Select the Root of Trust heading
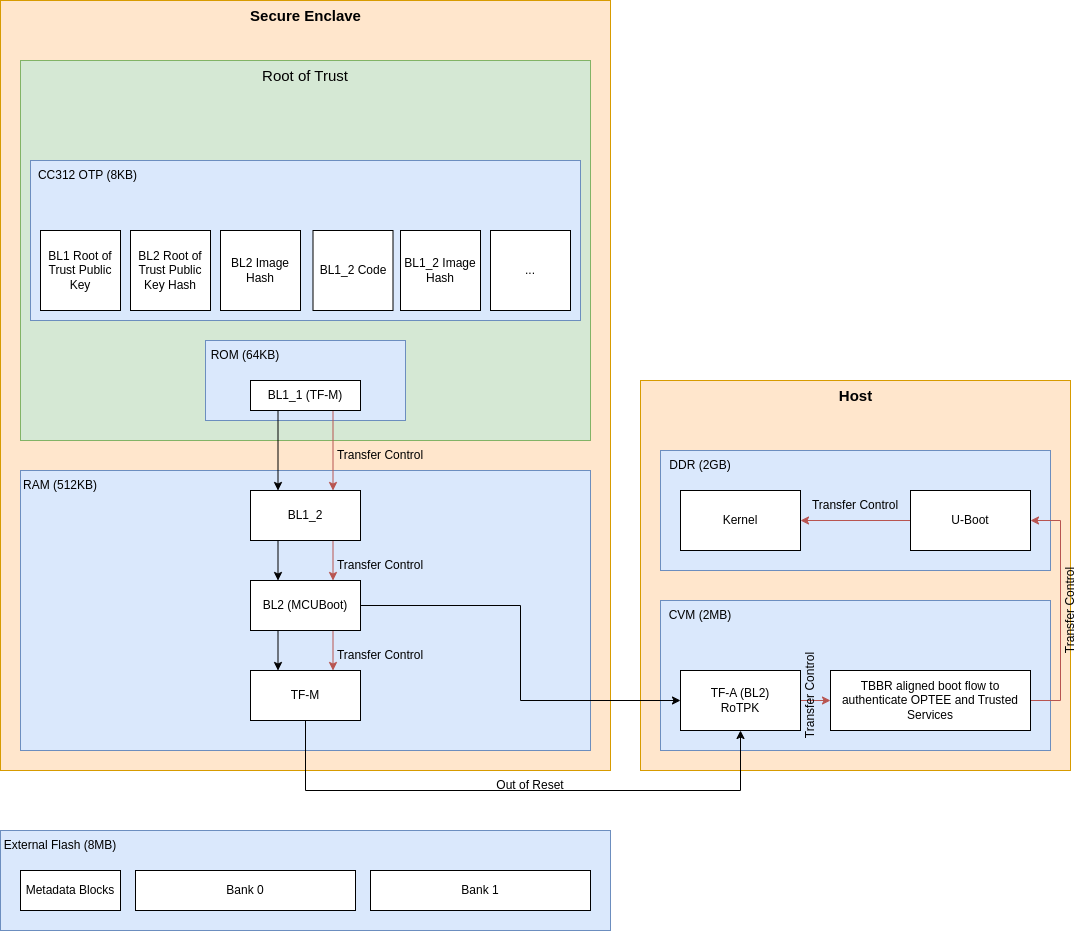The width and height of the screenshot is (1086, 931). tap(305, 76)
